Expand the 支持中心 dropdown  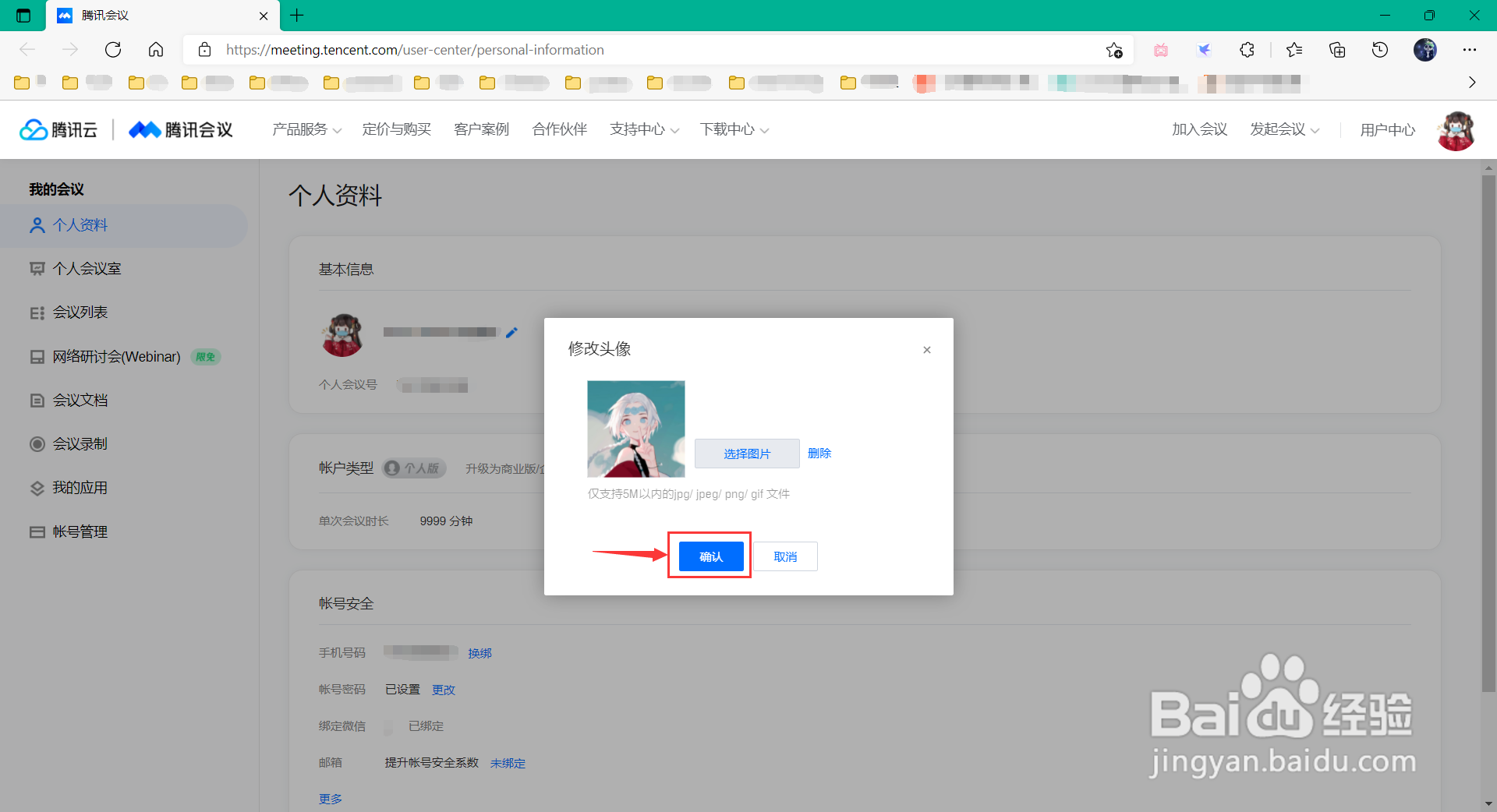tap(644, 129)
